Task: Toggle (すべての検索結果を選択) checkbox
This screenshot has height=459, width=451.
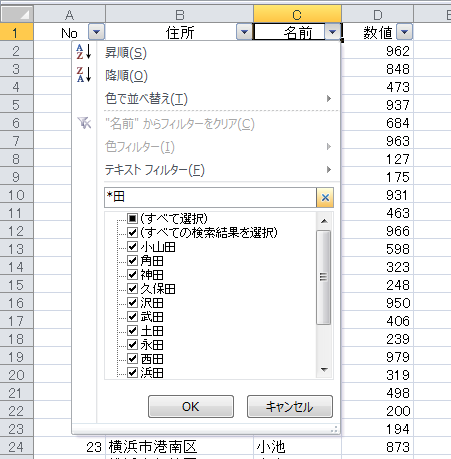Action: 132,232
